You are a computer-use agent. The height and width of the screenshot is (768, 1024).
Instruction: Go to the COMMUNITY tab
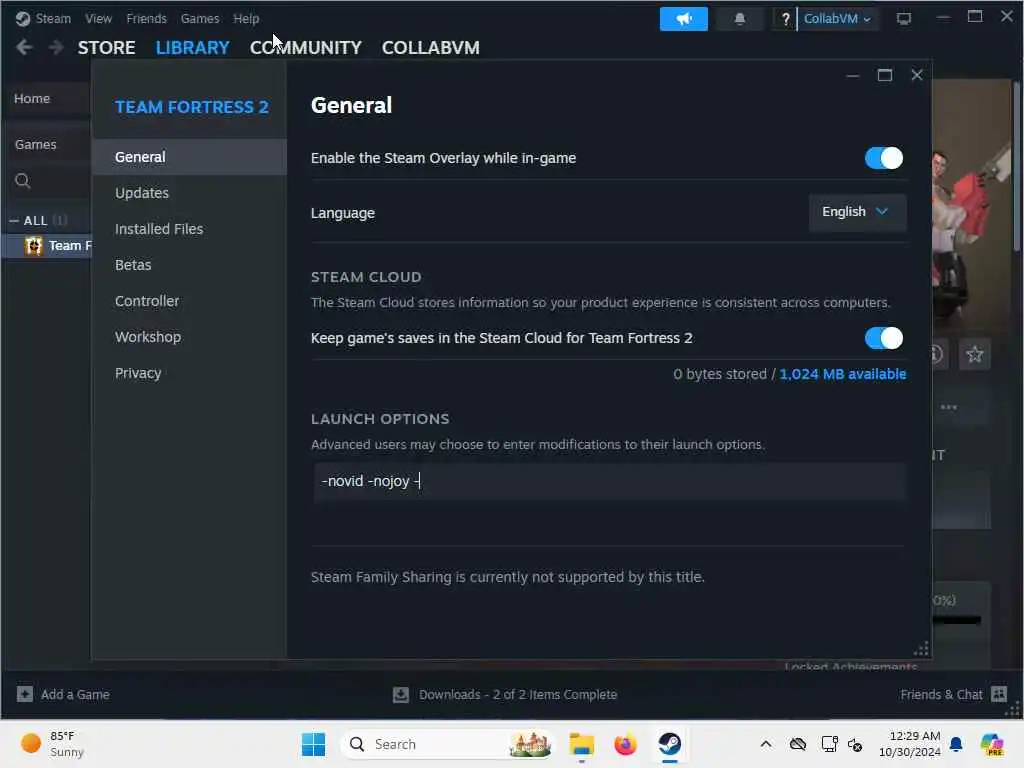pyautogui.click(x=306, y=48)
